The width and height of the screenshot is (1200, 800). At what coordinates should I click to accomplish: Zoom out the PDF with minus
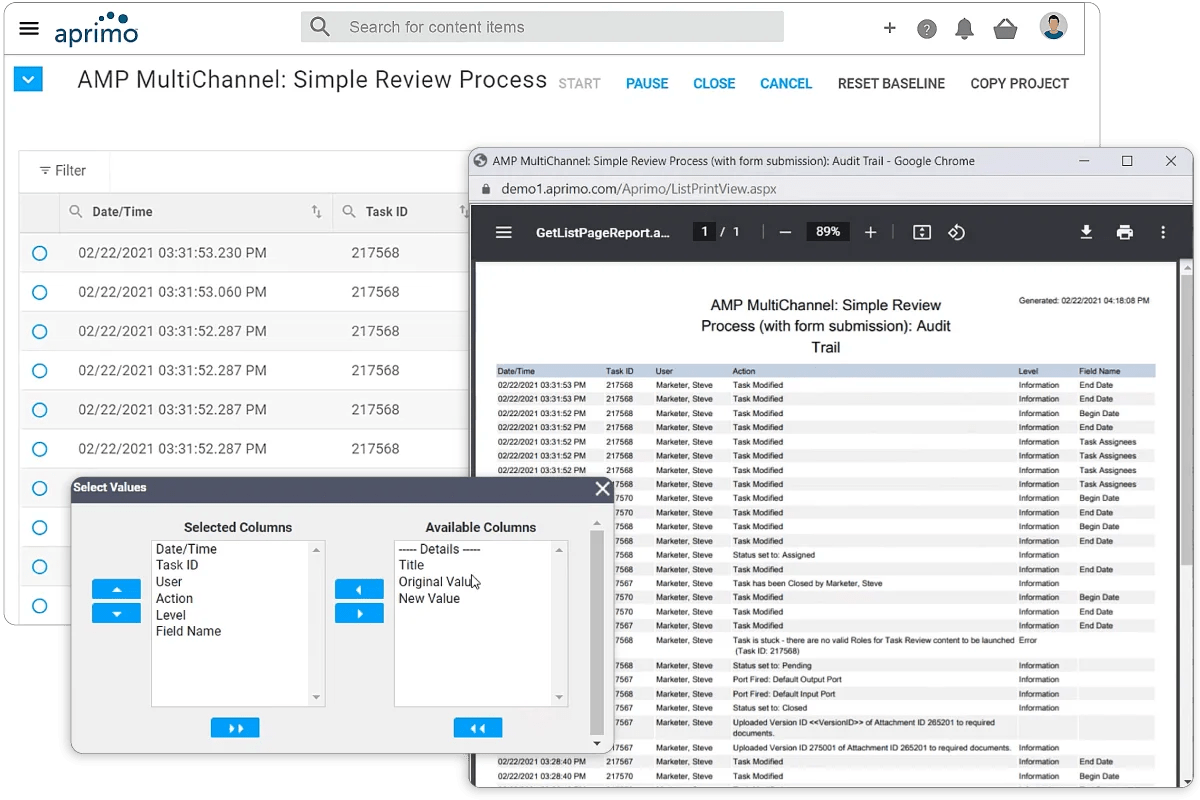point(785,232)
